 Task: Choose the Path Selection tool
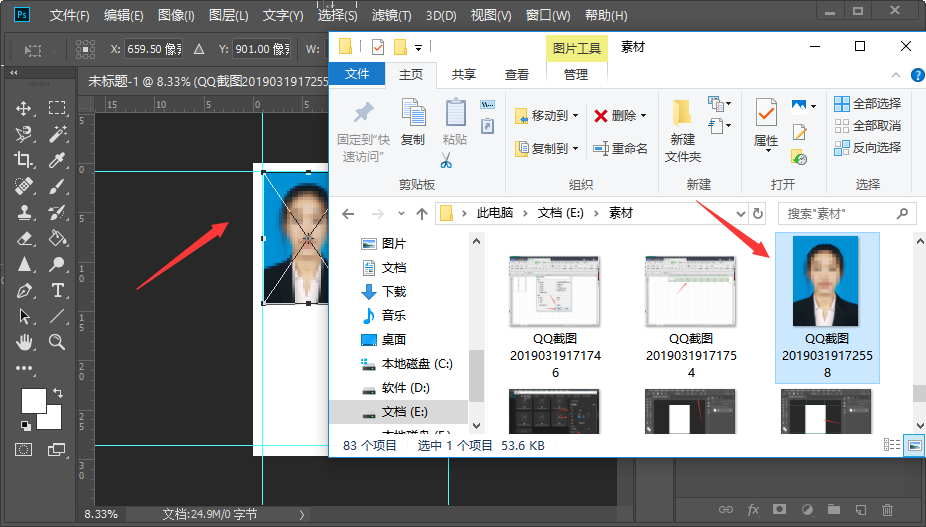(x=24, y=316)
